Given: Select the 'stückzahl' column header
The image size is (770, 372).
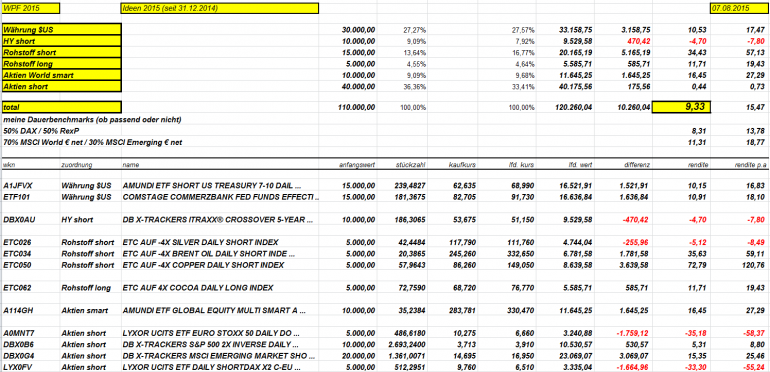Looking at the screenshot, I should 413,165.
